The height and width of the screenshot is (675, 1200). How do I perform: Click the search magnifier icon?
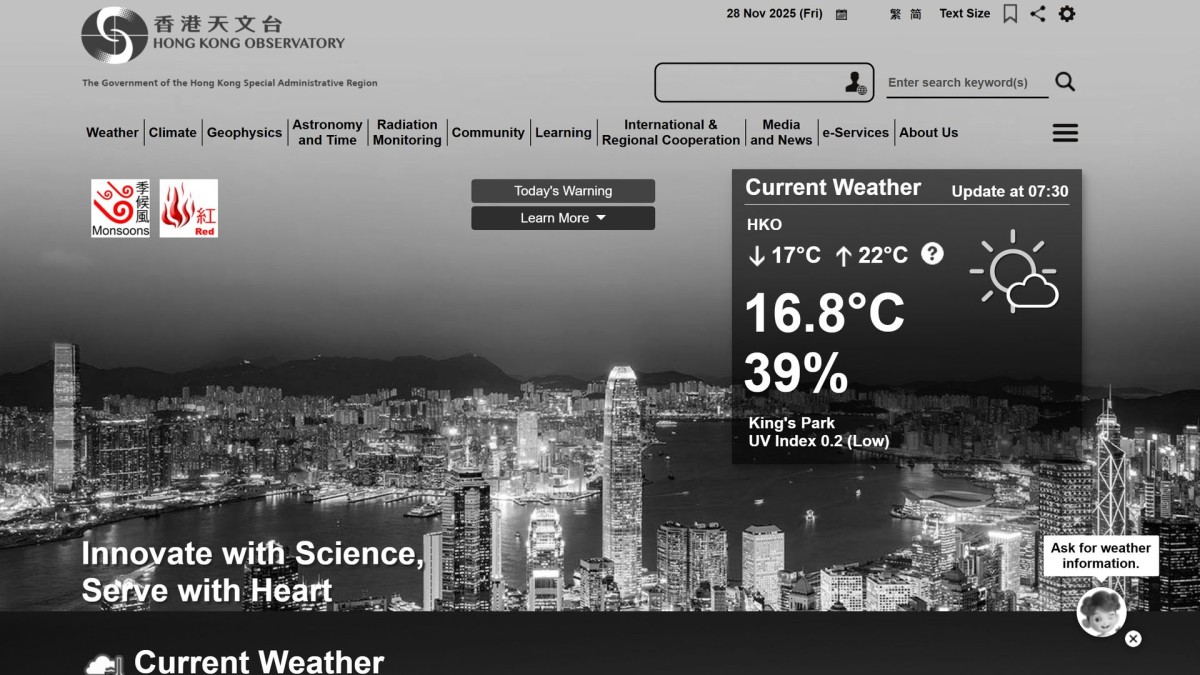point(1066,82)
